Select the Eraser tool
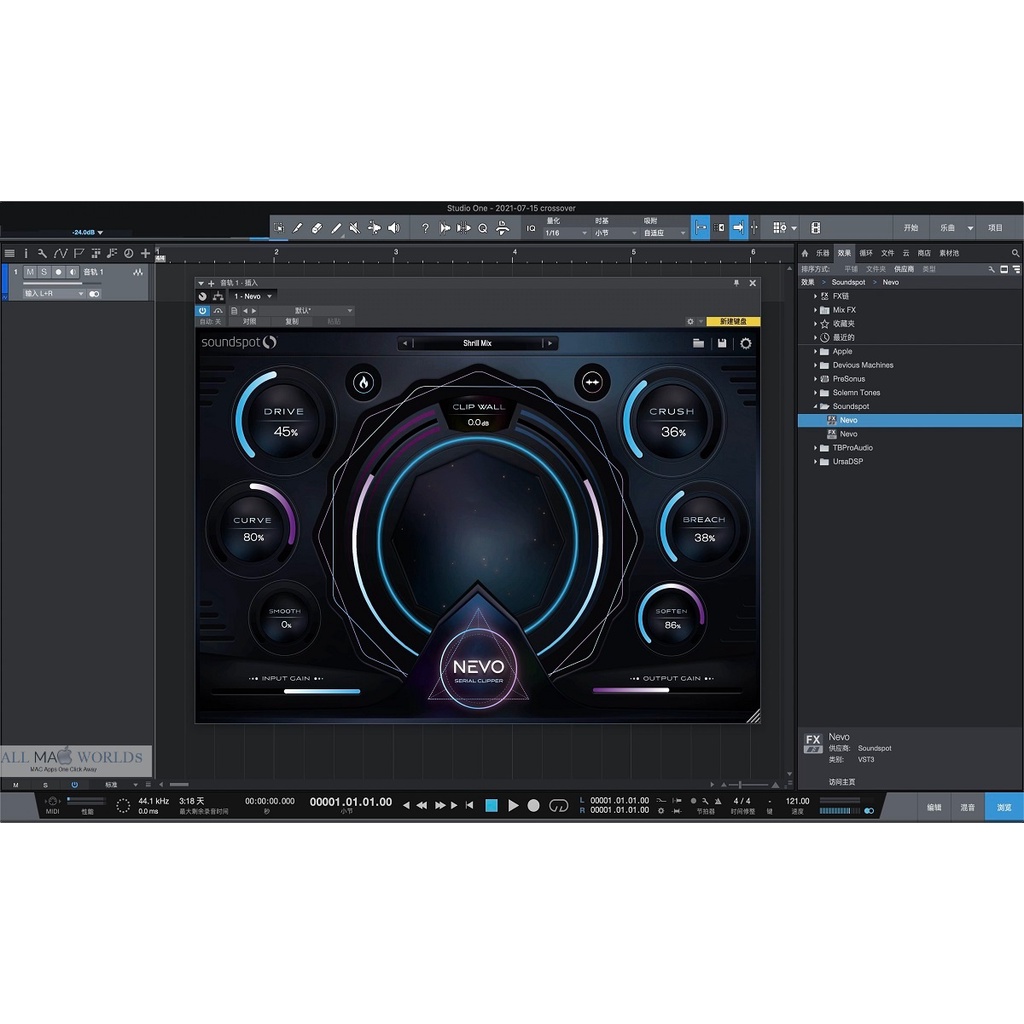1024x1024 pixels. coord(317,228)
